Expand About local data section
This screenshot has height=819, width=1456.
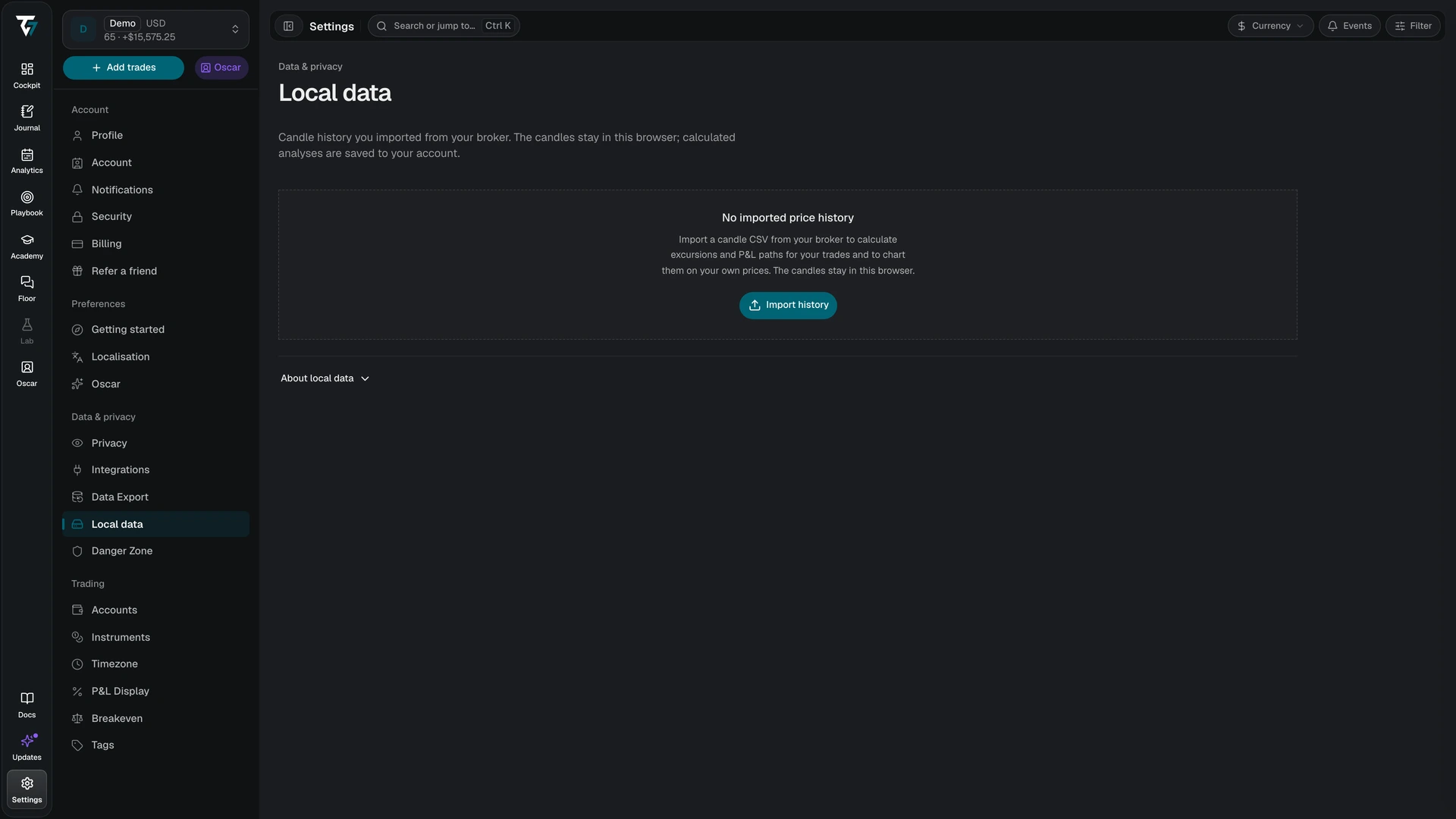[325, 378]
